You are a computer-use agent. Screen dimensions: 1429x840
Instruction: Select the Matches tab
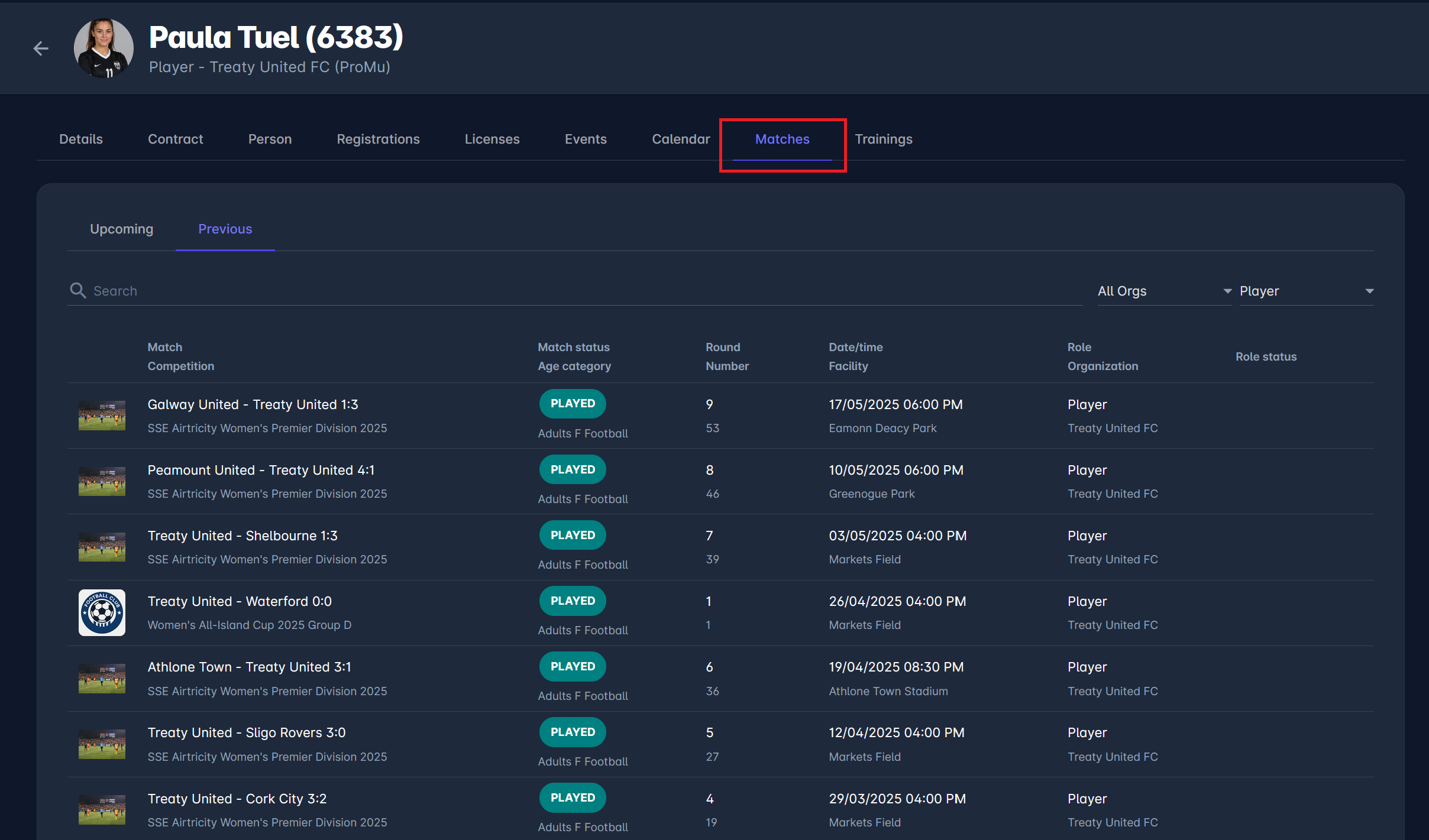click(x=783, y=139)
